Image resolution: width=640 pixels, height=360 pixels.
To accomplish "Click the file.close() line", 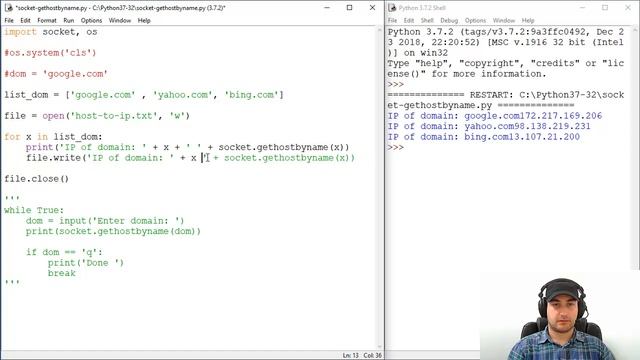I will pyautogui.click(x=37, y=179).
